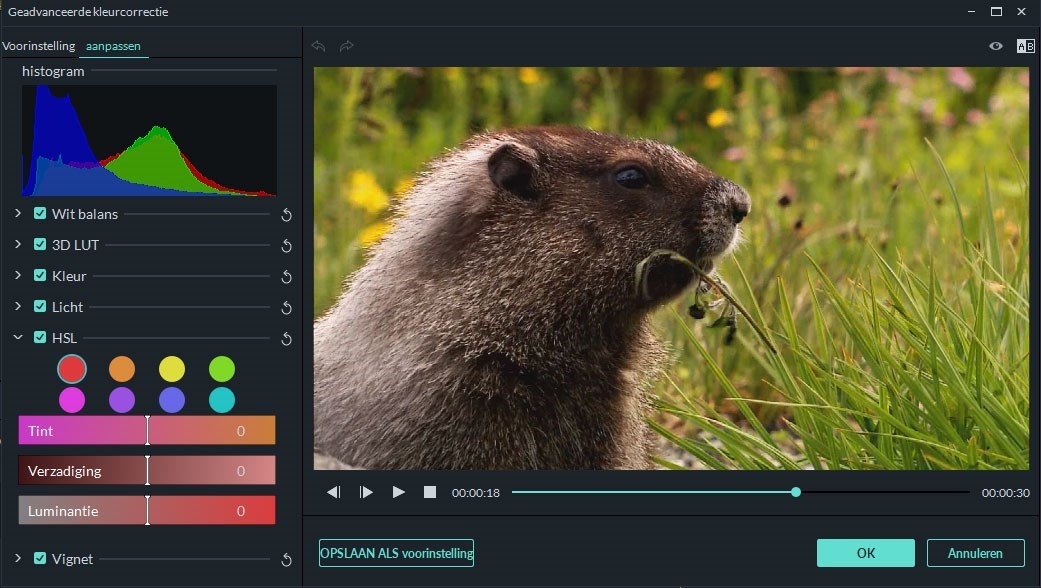
Task: Choose the blue HSL color swatch
Action: pos(172,400)
